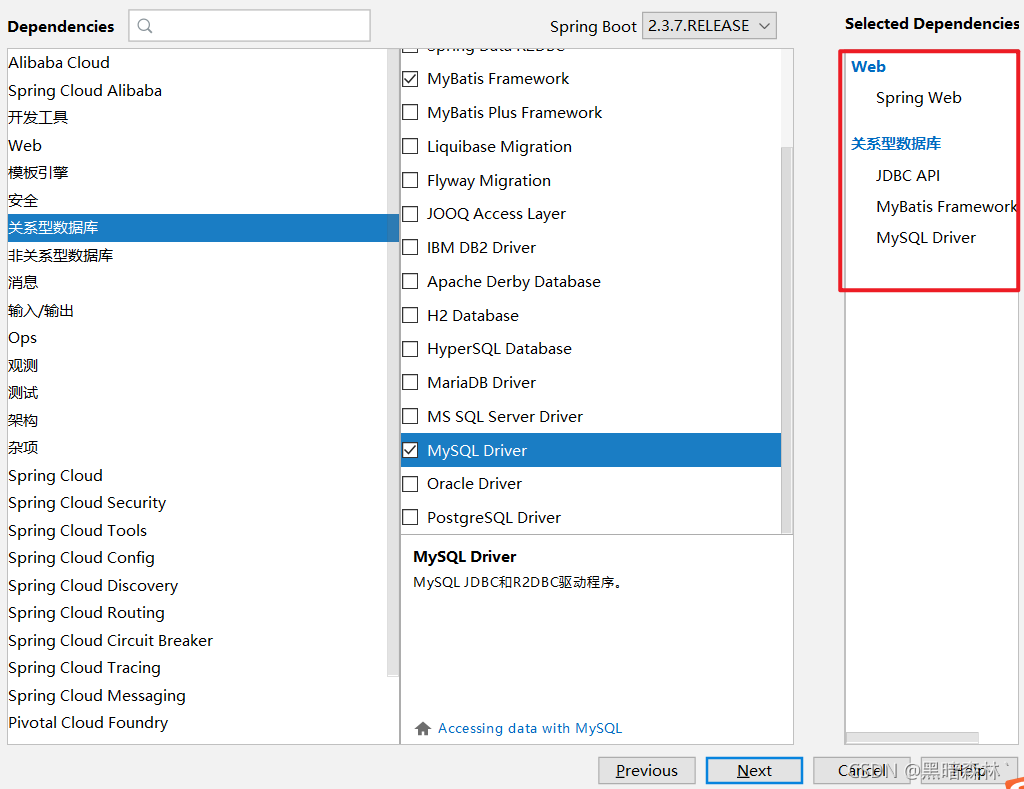Tick the IBM DB2 Driver checkbox
The width and height of the screenshot is (1024, 789).
coord(410,248)
